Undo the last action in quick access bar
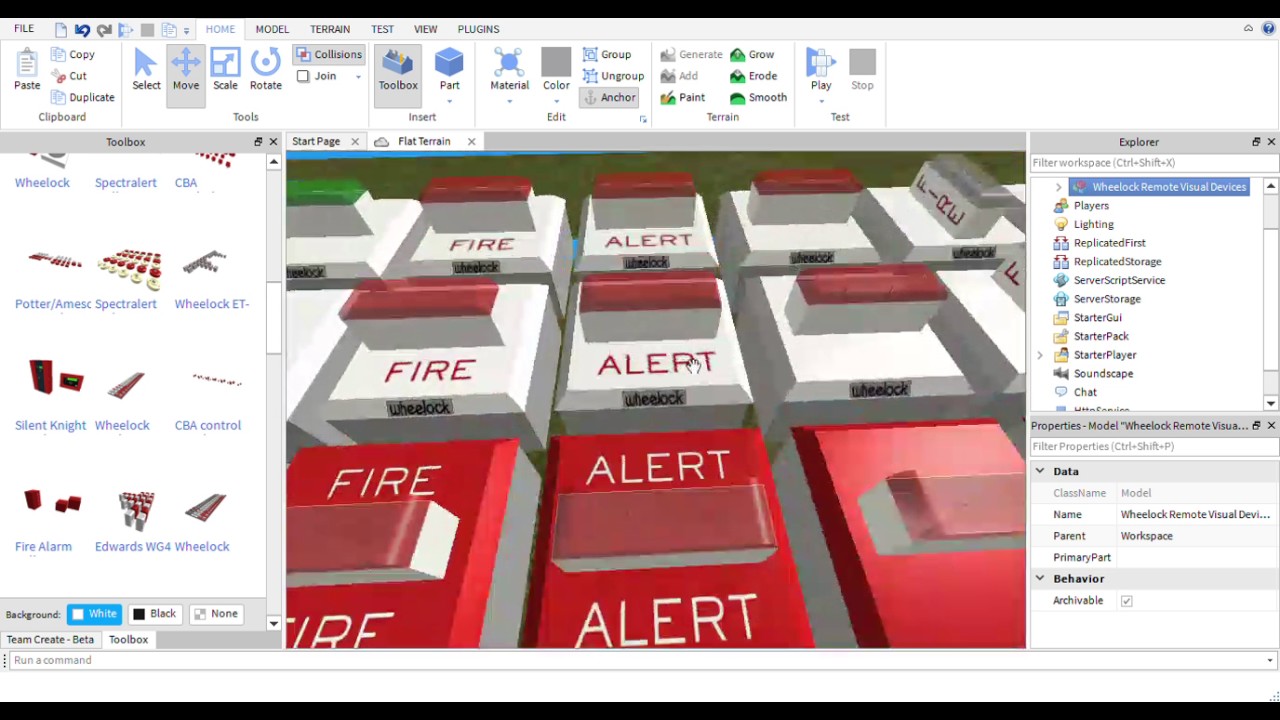Image resolution: width=1280 pixels, height=720 pixels. pos(82,30)
